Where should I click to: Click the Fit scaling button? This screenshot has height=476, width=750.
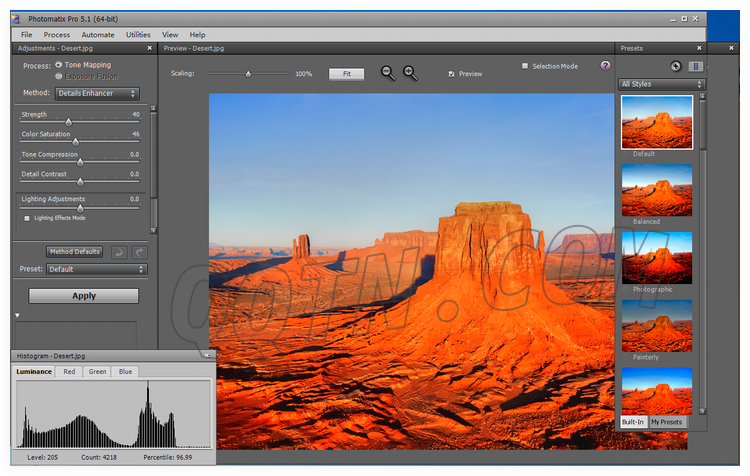pos(346,73)
